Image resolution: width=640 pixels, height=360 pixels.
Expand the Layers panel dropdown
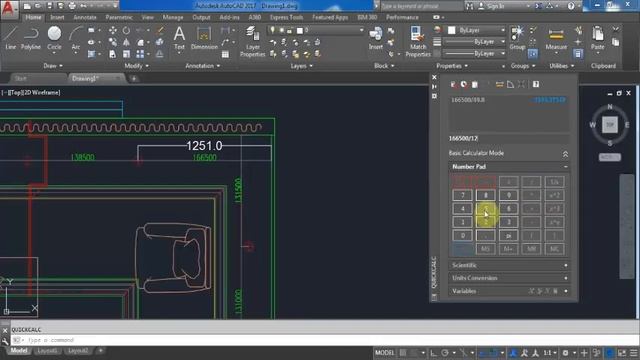click(x=302, y=66)
